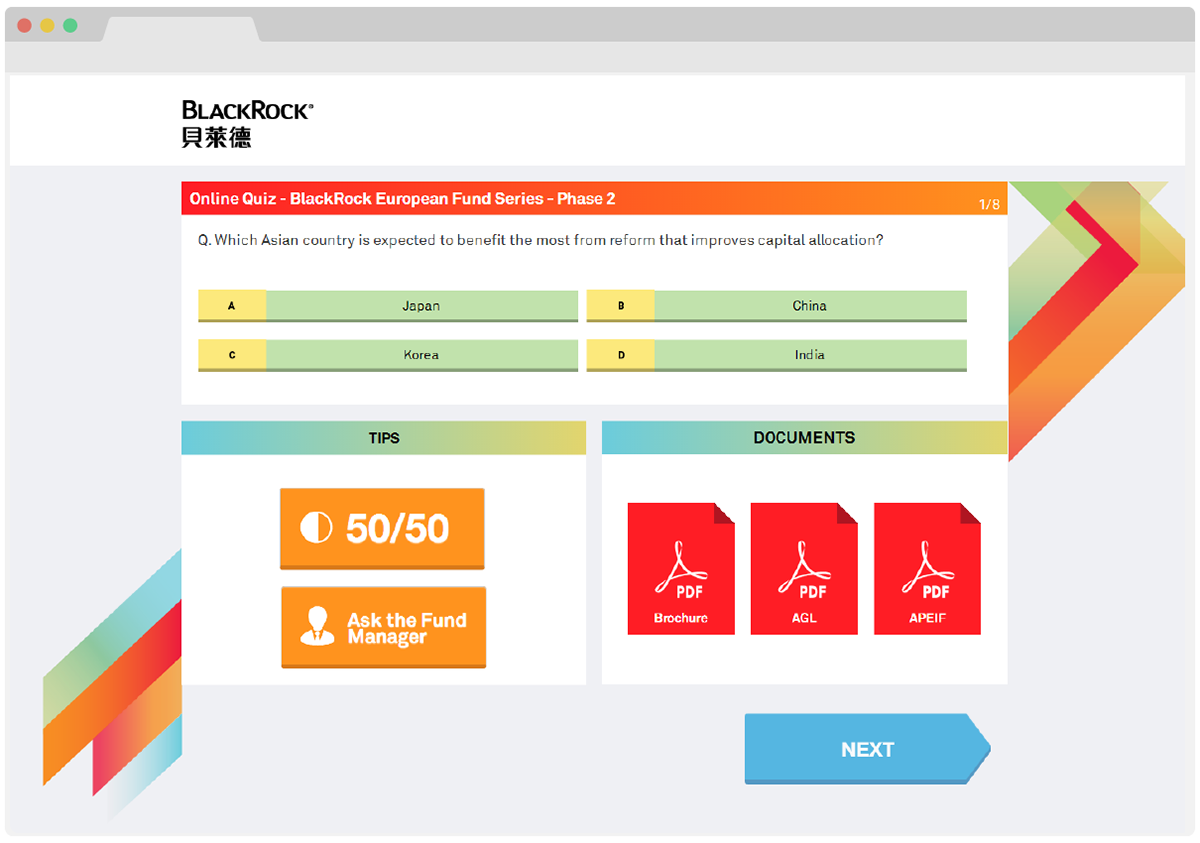This screenshot has width=1200, height=843.
Task: Click the Online Quiz title bar text
Action: pyautogui.click(x=402, y=199)
